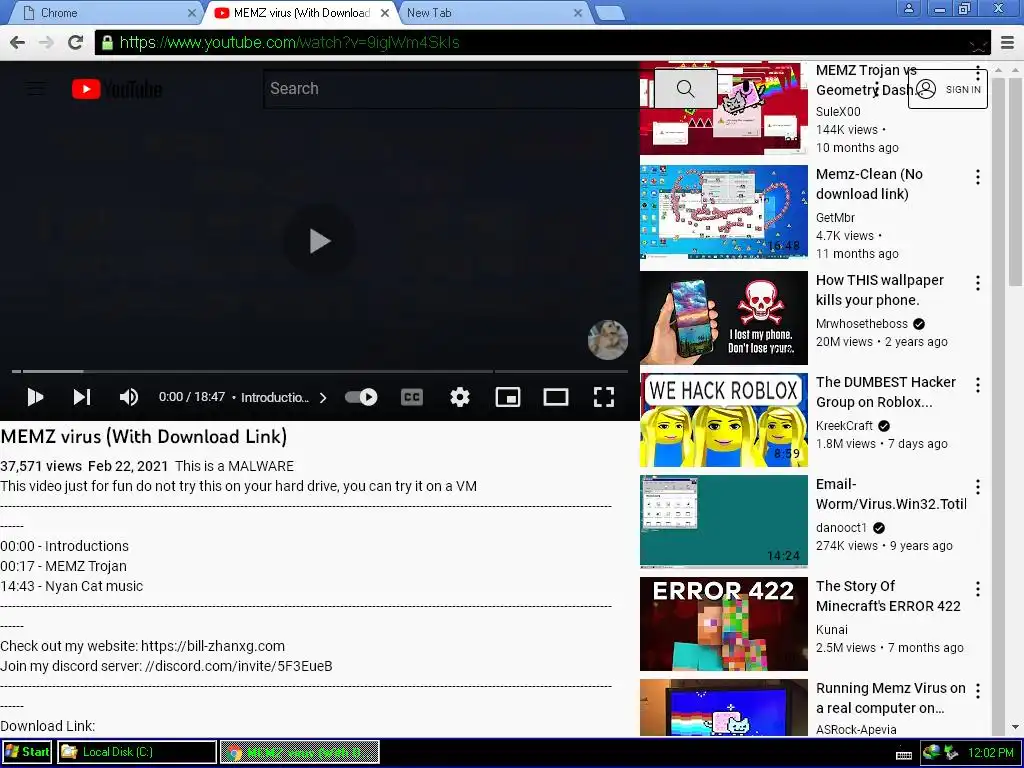
Task: Open a new browser tab button
Action: click(x=610, y=13)
